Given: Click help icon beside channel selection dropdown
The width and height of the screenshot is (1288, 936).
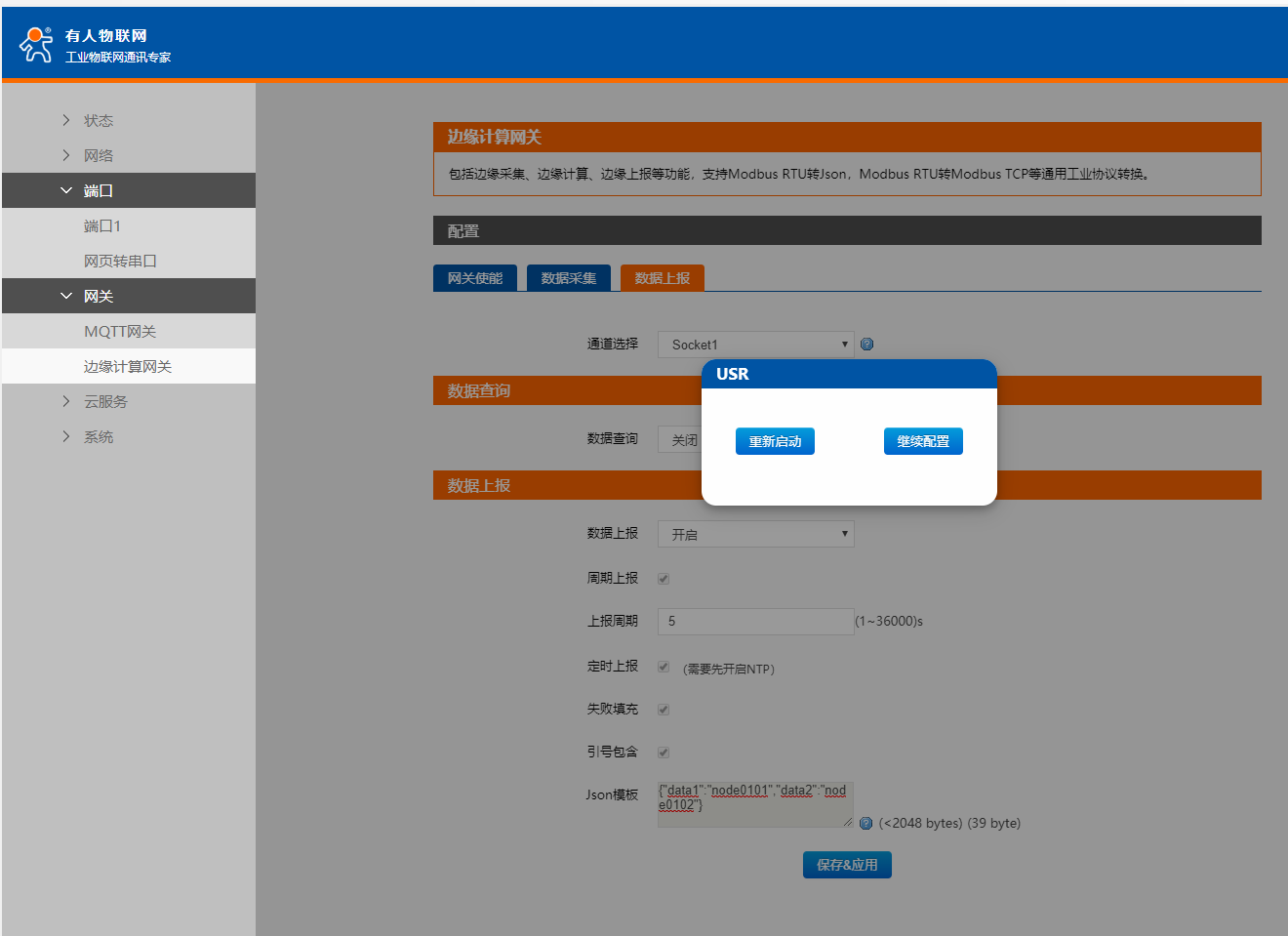Looking at the screenshot, I should 866,345.
